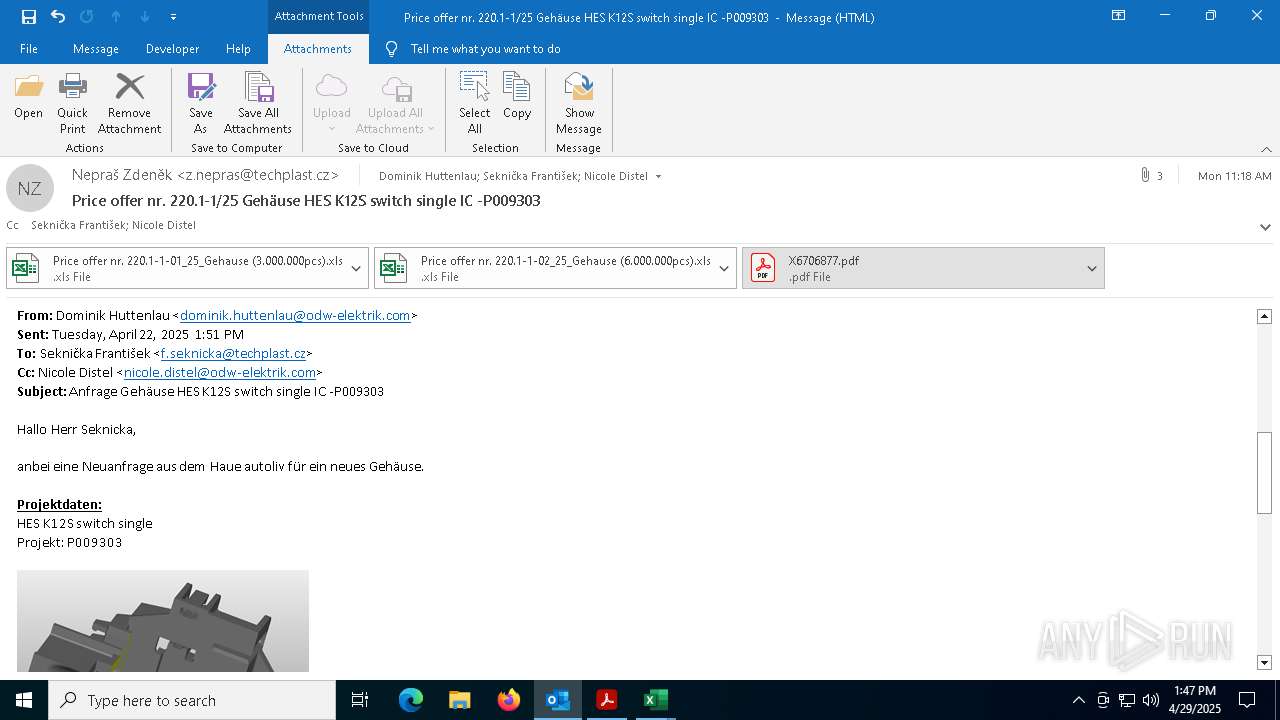Image resolution: width=1280 pixels, height=720 pixels.
Task: Click f.seknicka@techplast.cz email link
Action: tap(233, 353)
